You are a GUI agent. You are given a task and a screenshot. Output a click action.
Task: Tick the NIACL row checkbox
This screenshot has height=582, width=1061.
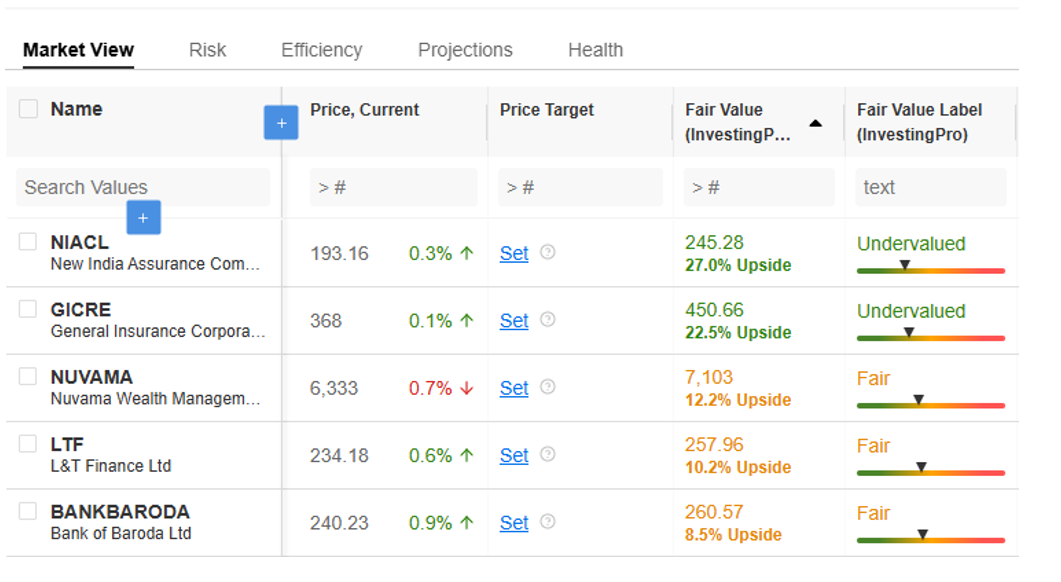pyautogui.click(x=28, y=242)
